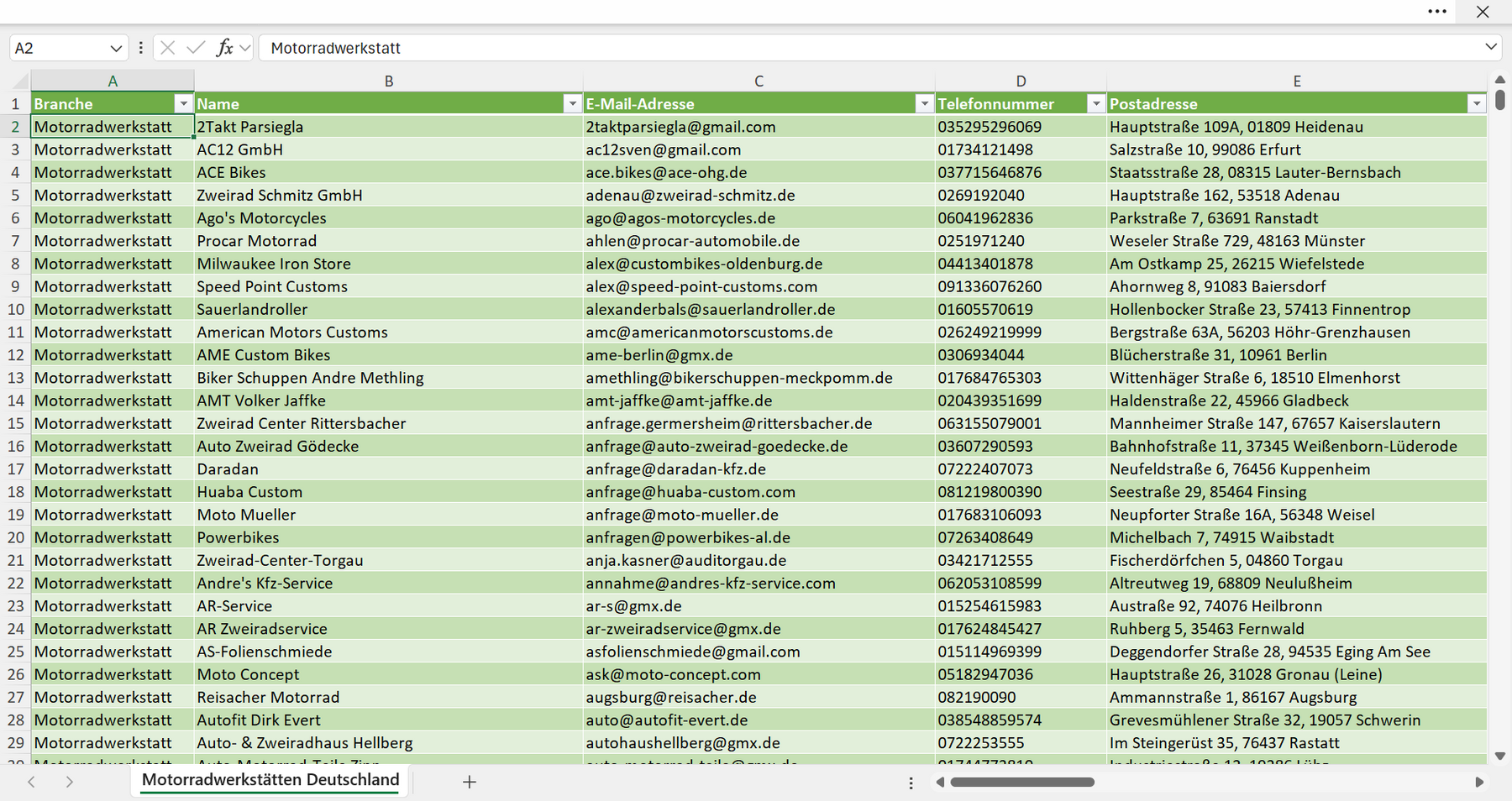The image size is (1512, 801).
Task: Select phone number 015254615983
Action: point(1021,606)
